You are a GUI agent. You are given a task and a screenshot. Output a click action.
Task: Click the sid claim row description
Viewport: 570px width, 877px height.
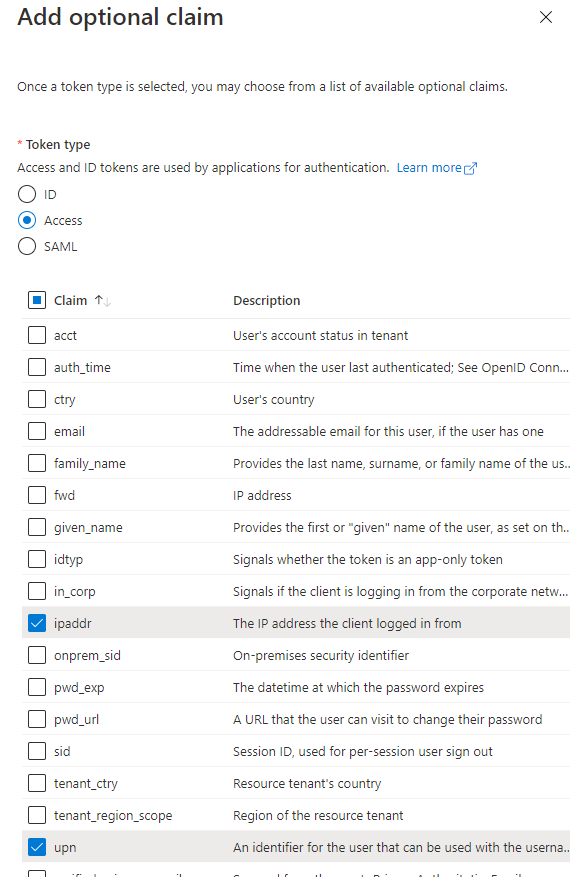[x=362, y=752]
